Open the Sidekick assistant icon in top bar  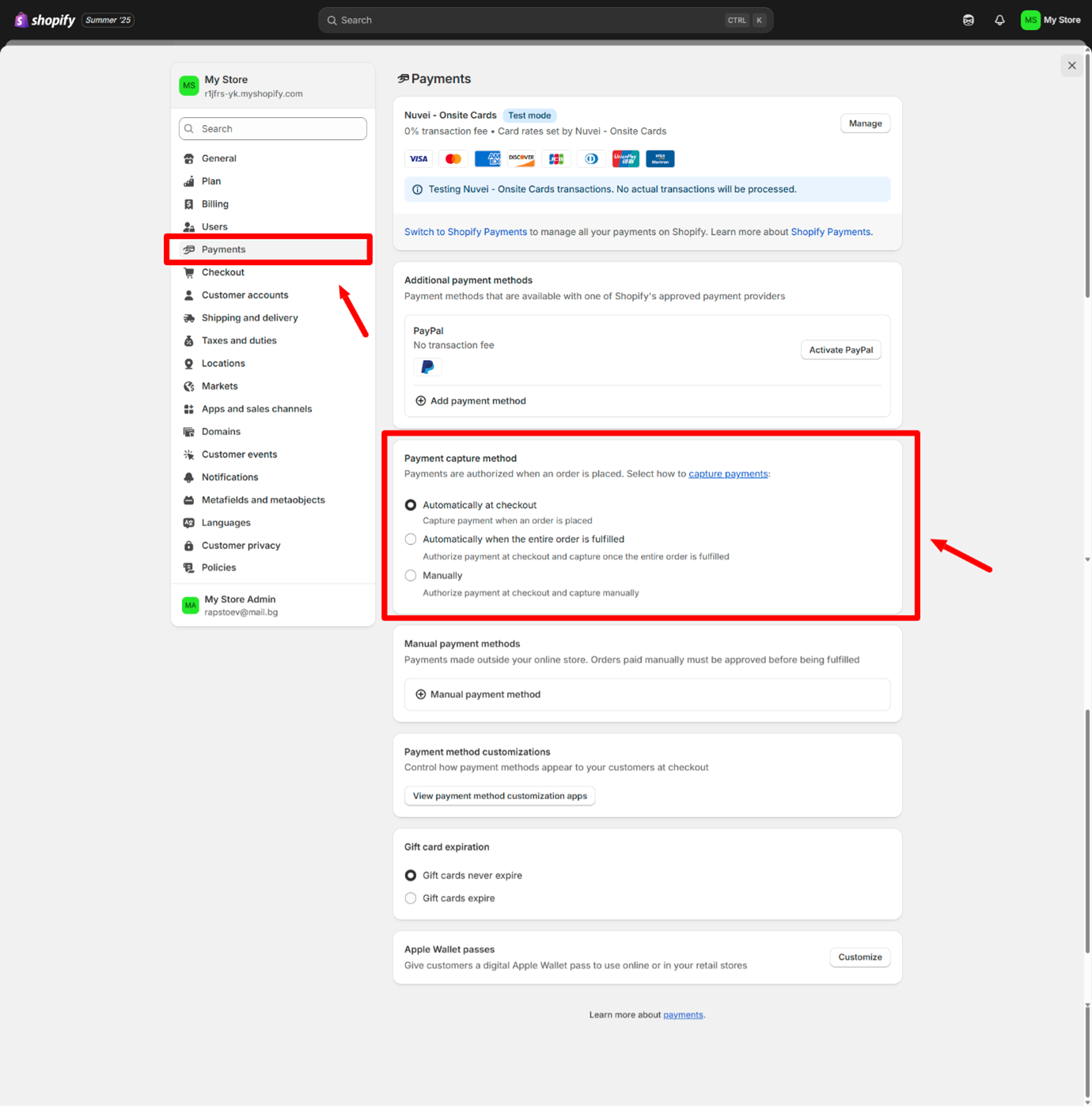(x=968, y=21)
